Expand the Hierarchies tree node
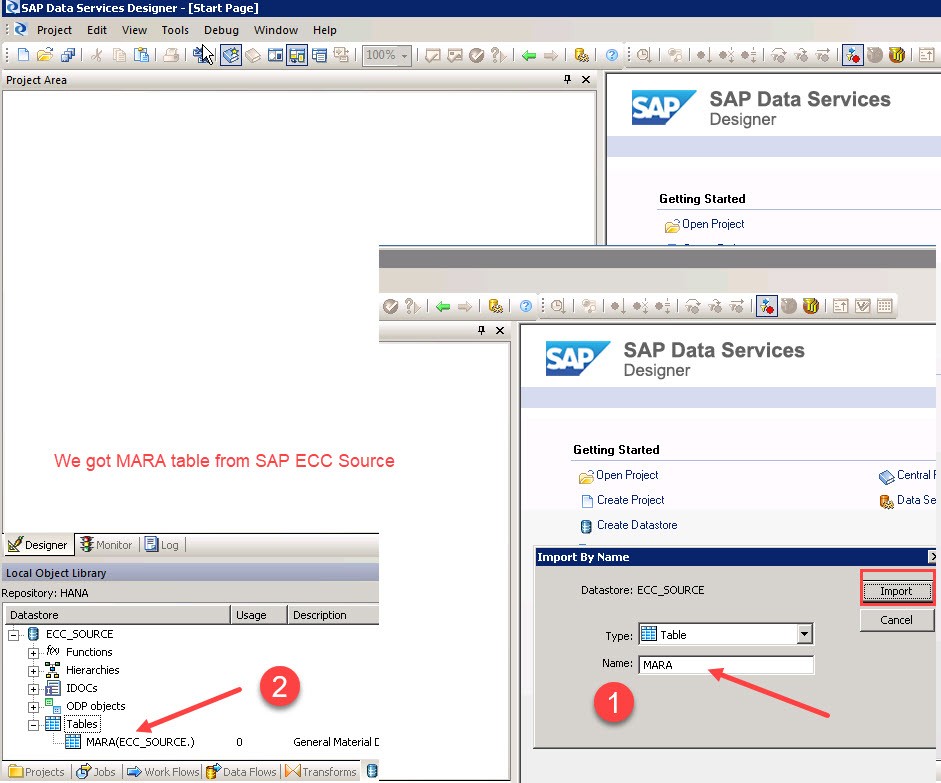Screen dimensions: 941x783 coord(33,671)
